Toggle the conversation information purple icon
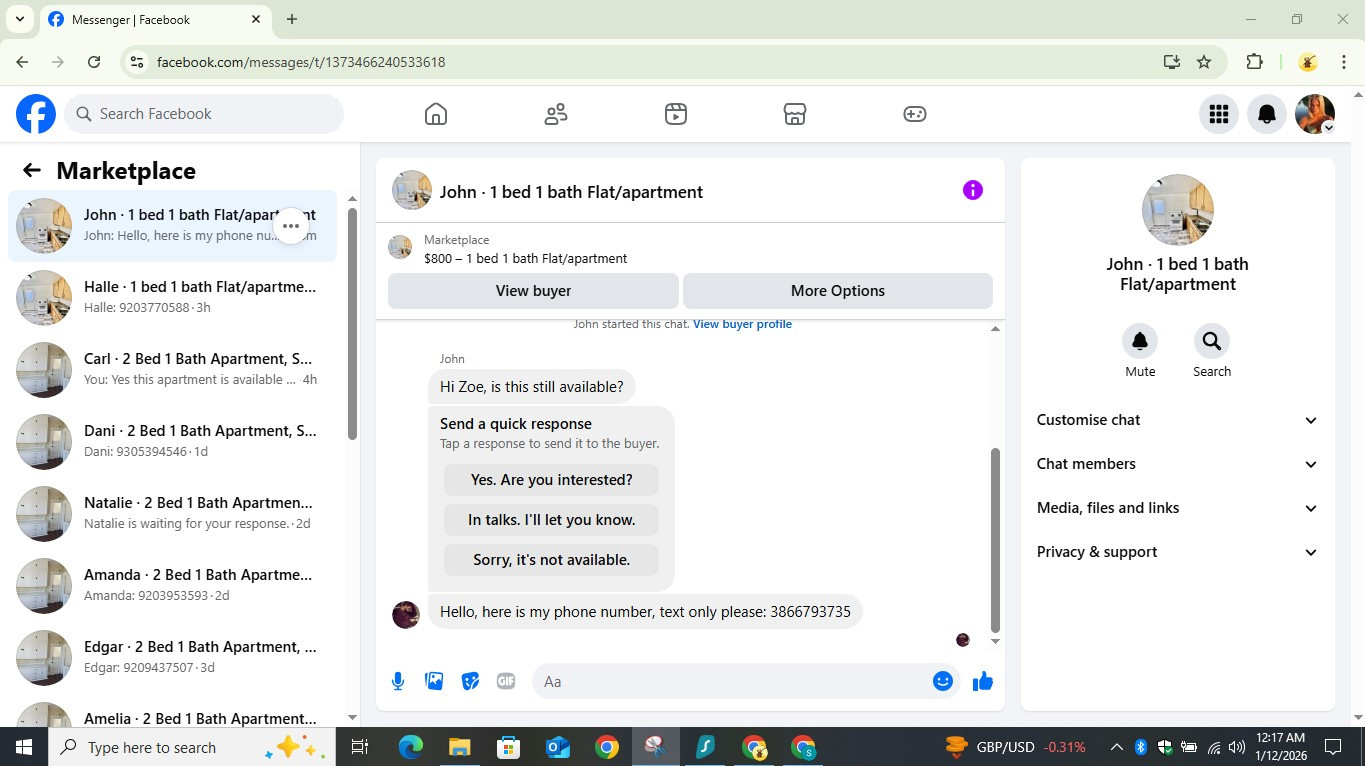Screen dimensions: 1365x766 [x=973, y=190]
